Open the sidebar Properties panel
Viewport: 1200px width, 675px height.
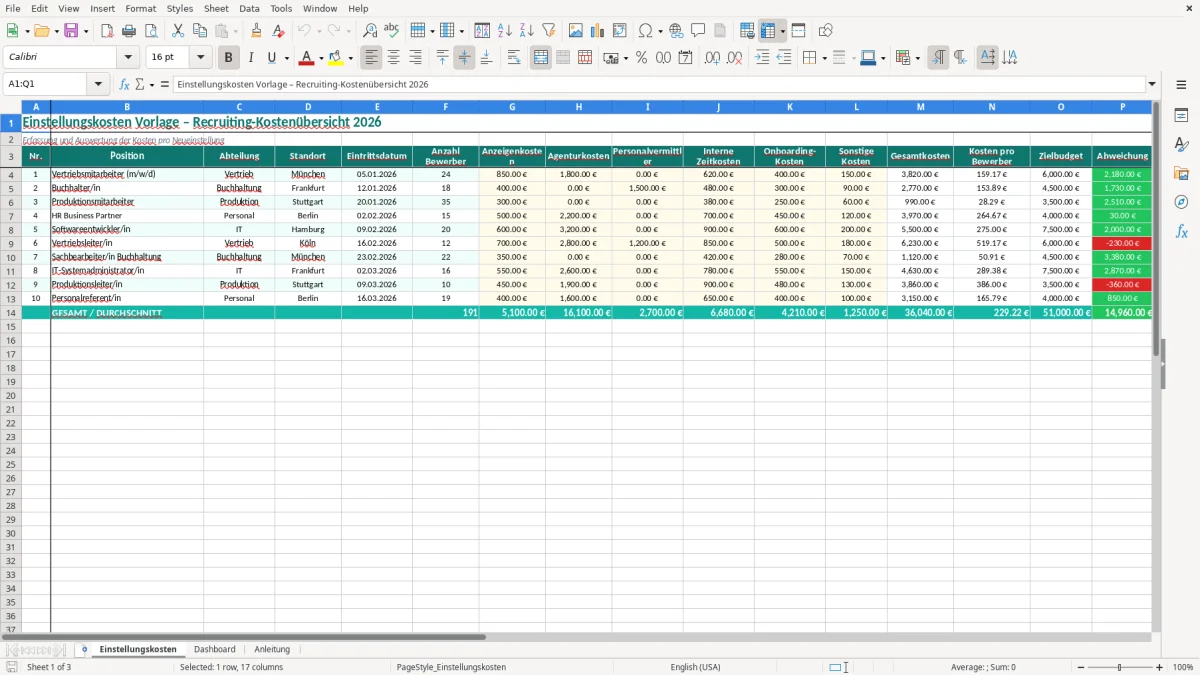point(1181,116)
